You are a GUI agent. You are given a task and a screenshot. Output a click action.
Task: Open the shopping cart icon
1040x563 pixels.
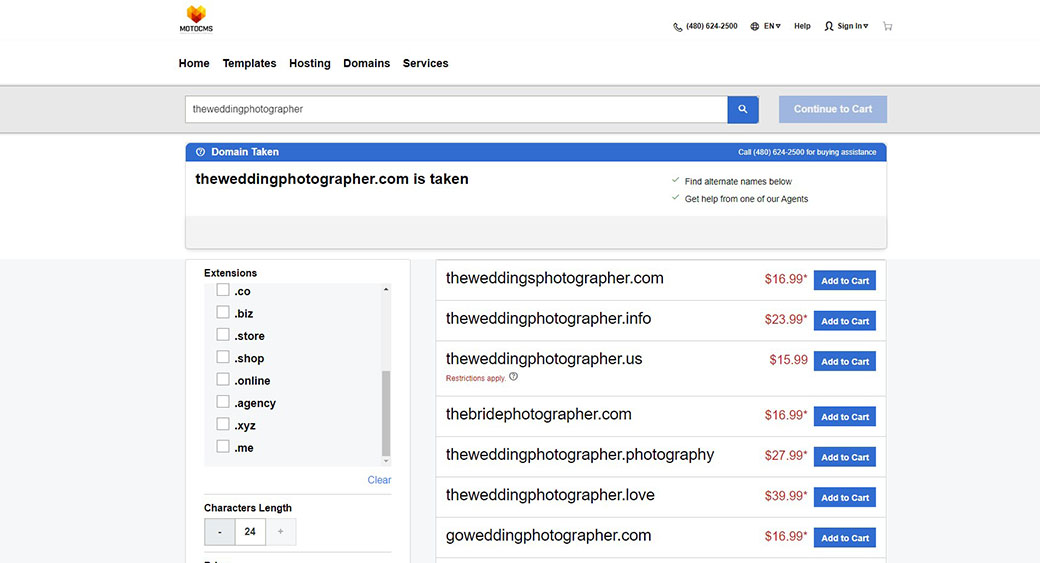click(887, 26)
